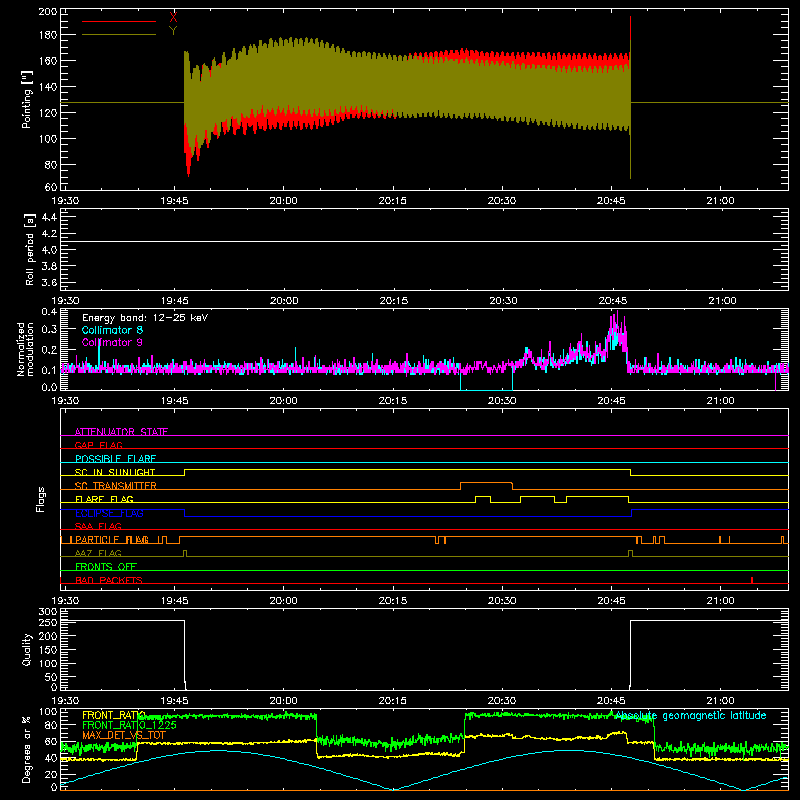This screenshot has height=800, width=800.
Task: Click the orange PARTICLE_FLAG label
Action: point(112,540)
